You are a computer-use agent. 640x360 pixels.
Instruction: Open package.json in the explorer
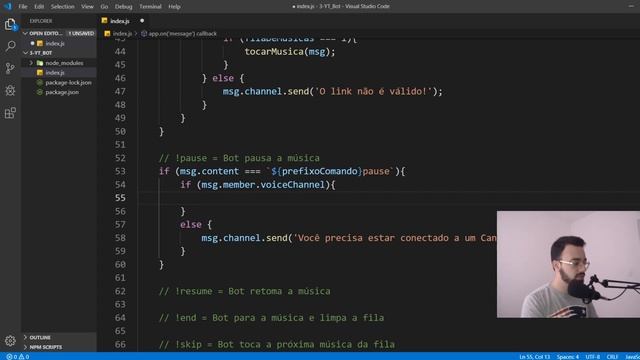pyautogui.click(x=62, y=92)
